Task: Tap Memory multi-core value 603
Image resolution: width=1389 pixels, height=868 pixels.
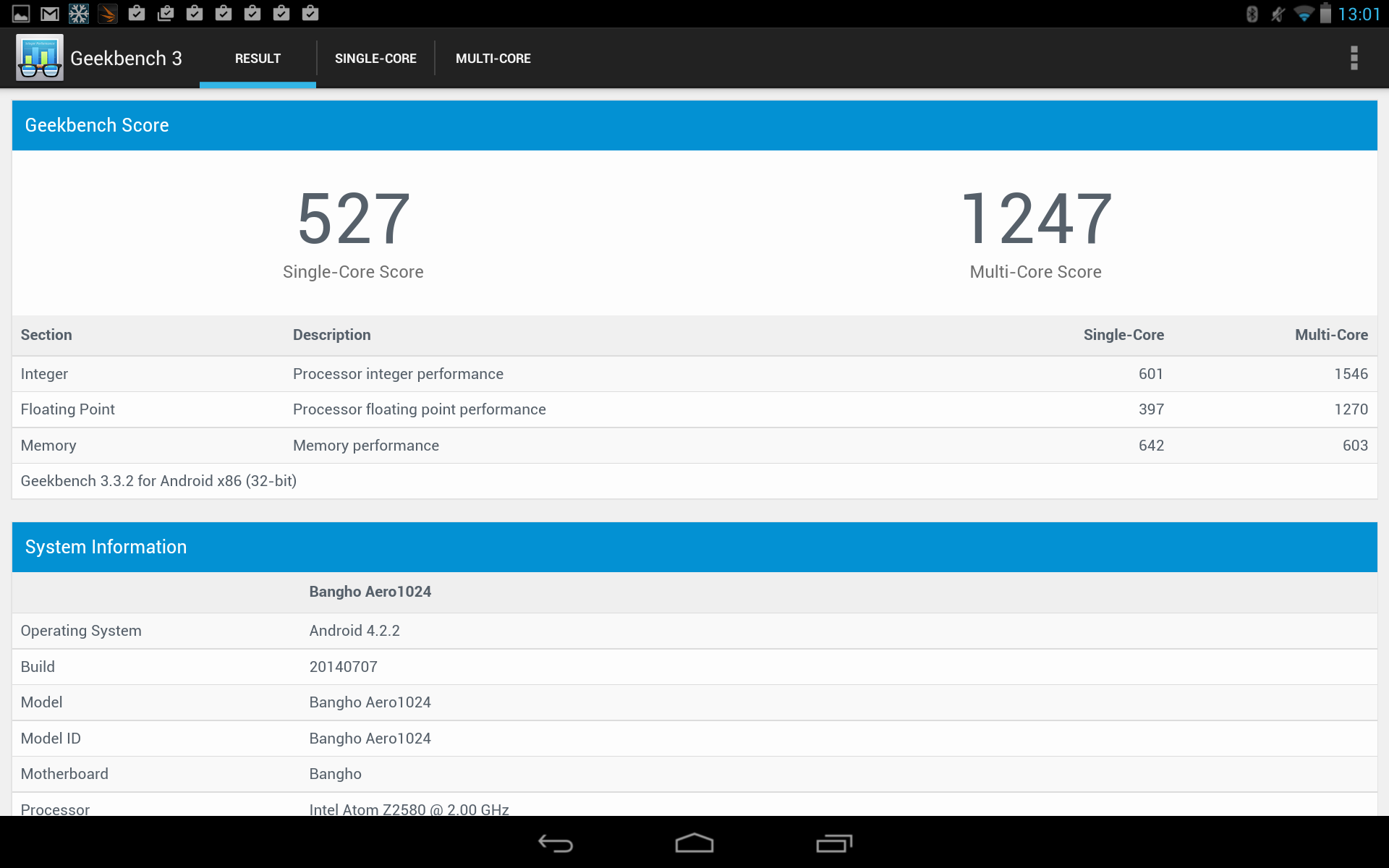Action: 1355,446
